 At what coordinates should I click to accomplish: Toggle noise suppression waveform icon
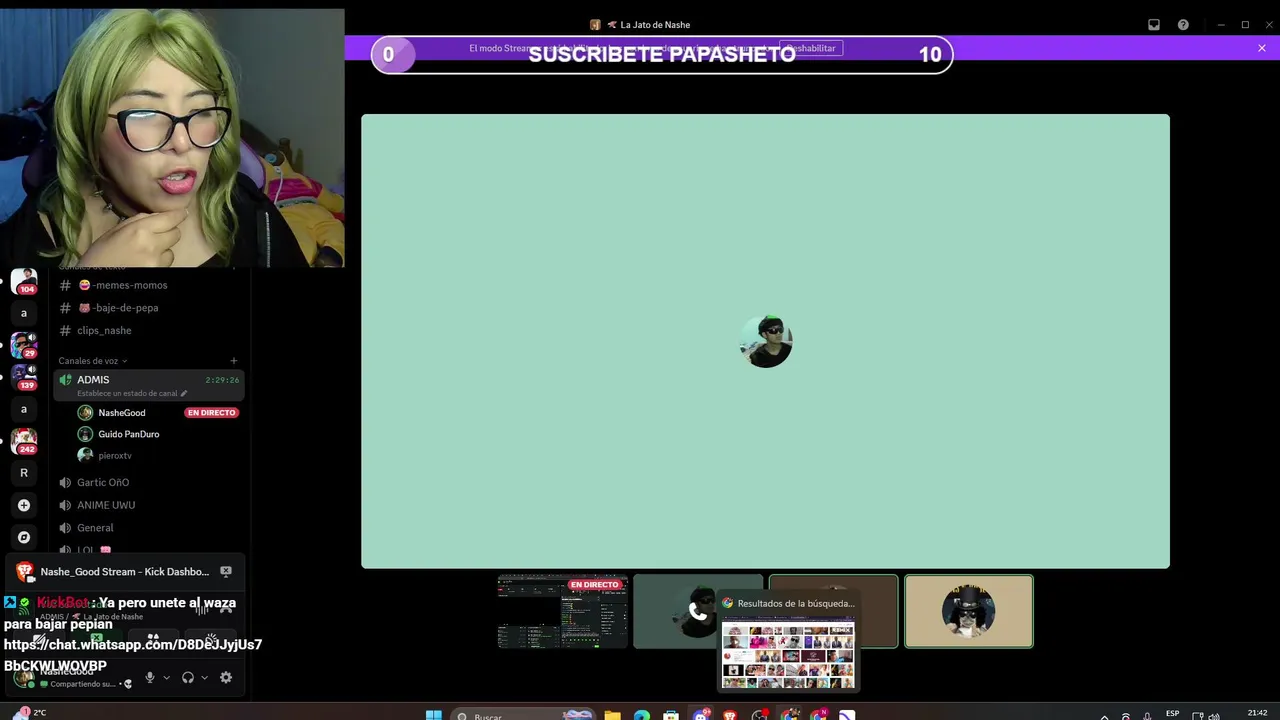(x=201, y=609)
